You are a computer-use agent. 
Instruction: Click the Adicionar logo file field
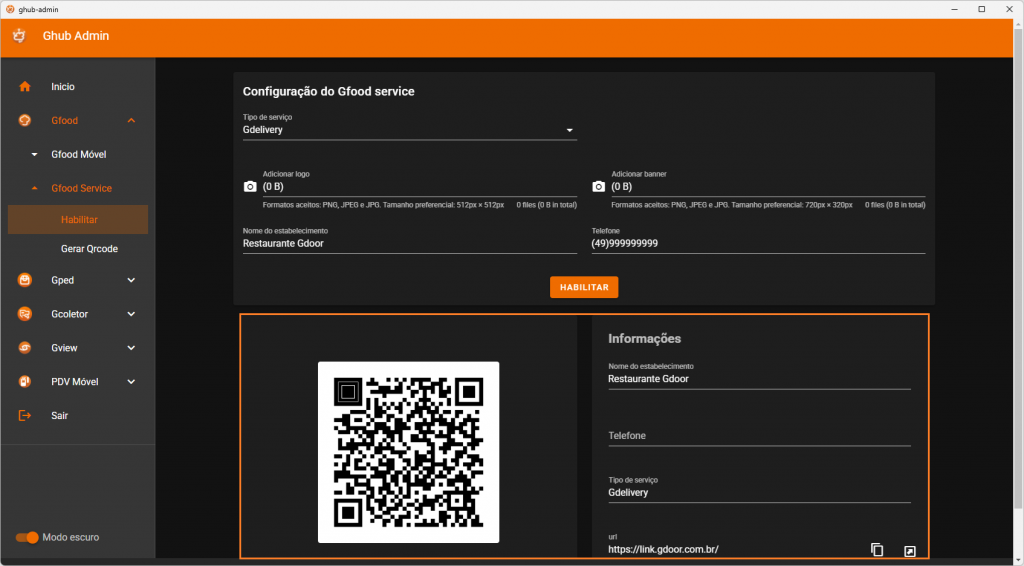point(420,187)
